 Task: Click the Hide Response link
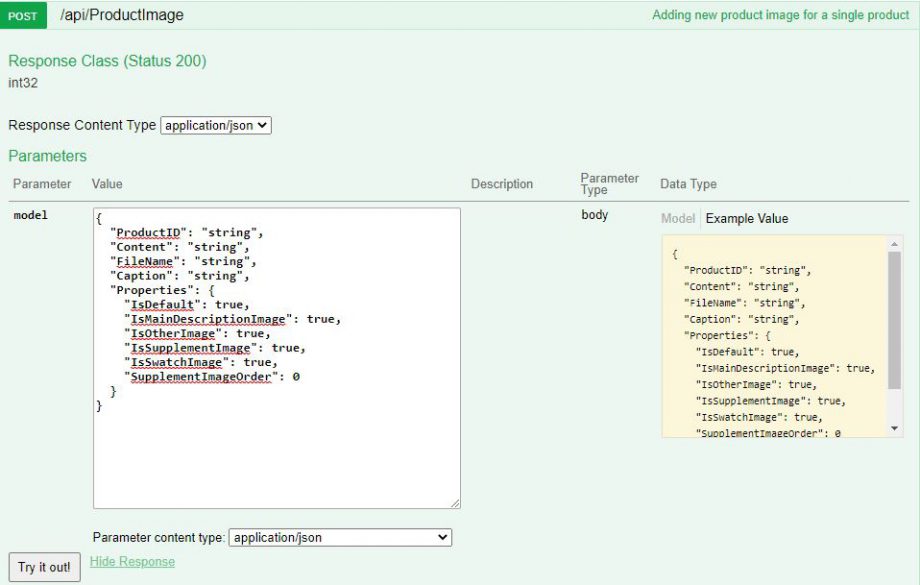[x=132, y=562]
